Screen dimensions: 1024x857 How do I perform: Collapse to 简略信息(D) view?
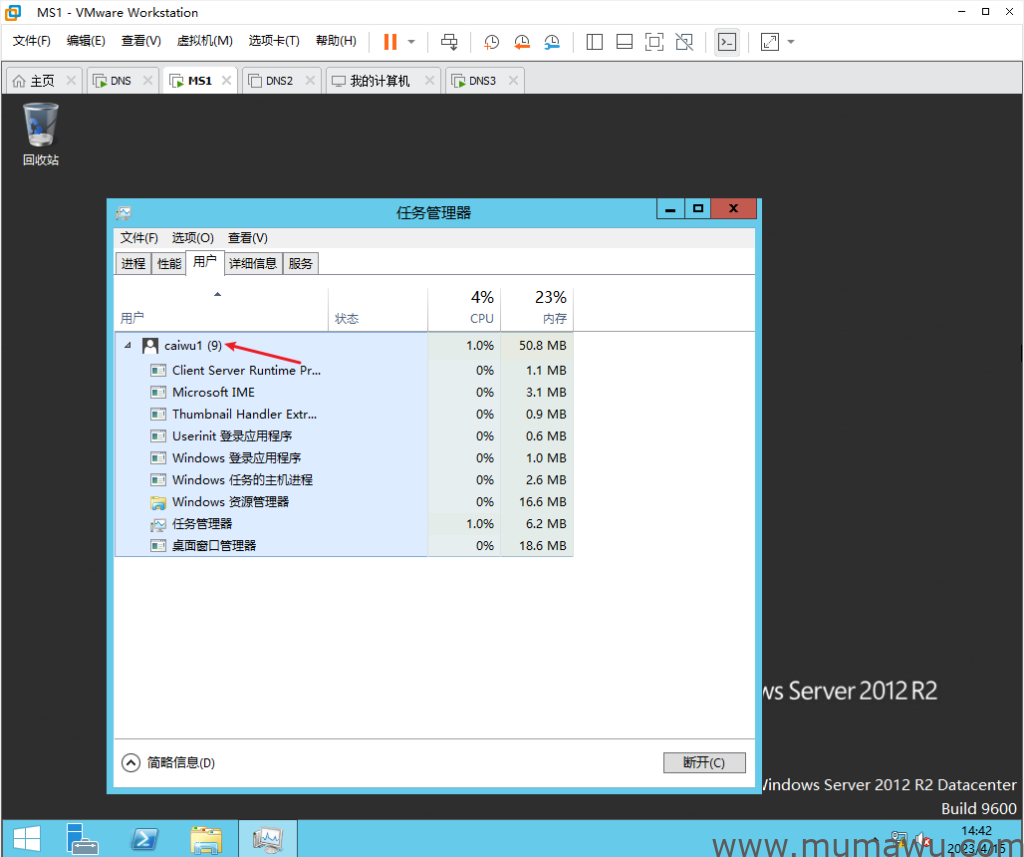click(x=168, y=762)
